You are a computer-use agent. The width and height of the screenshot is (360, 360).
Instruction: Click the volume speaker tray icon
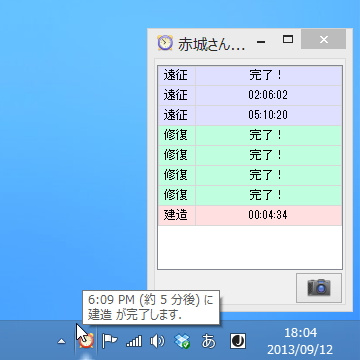[x=157, y=341]
